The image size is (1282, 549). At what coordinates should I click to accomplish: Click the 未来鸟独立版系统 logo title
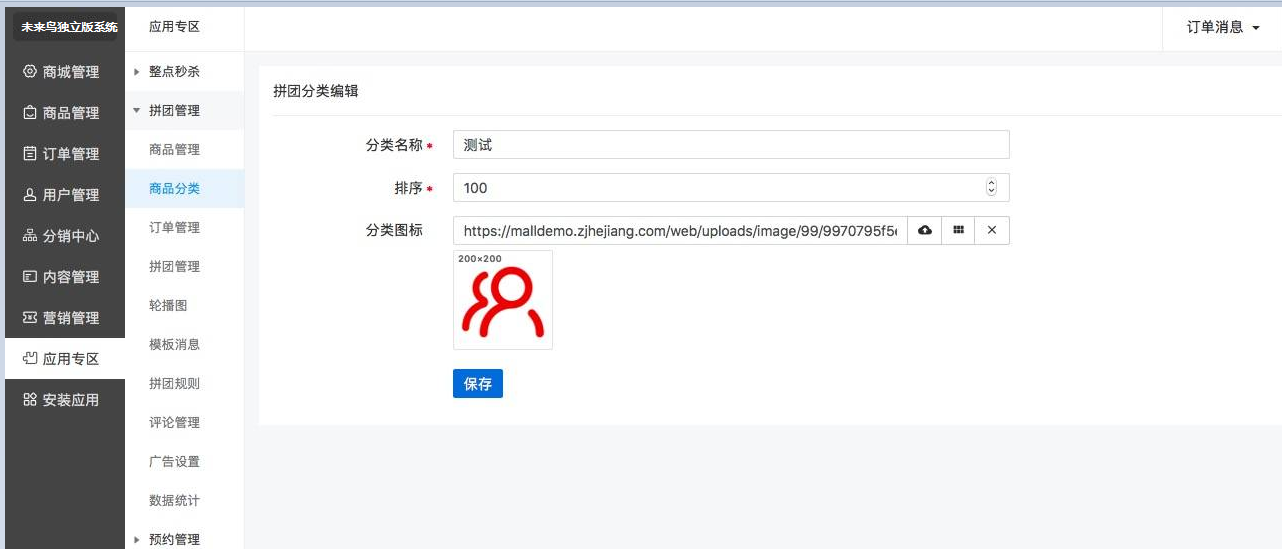coord(69,27)
